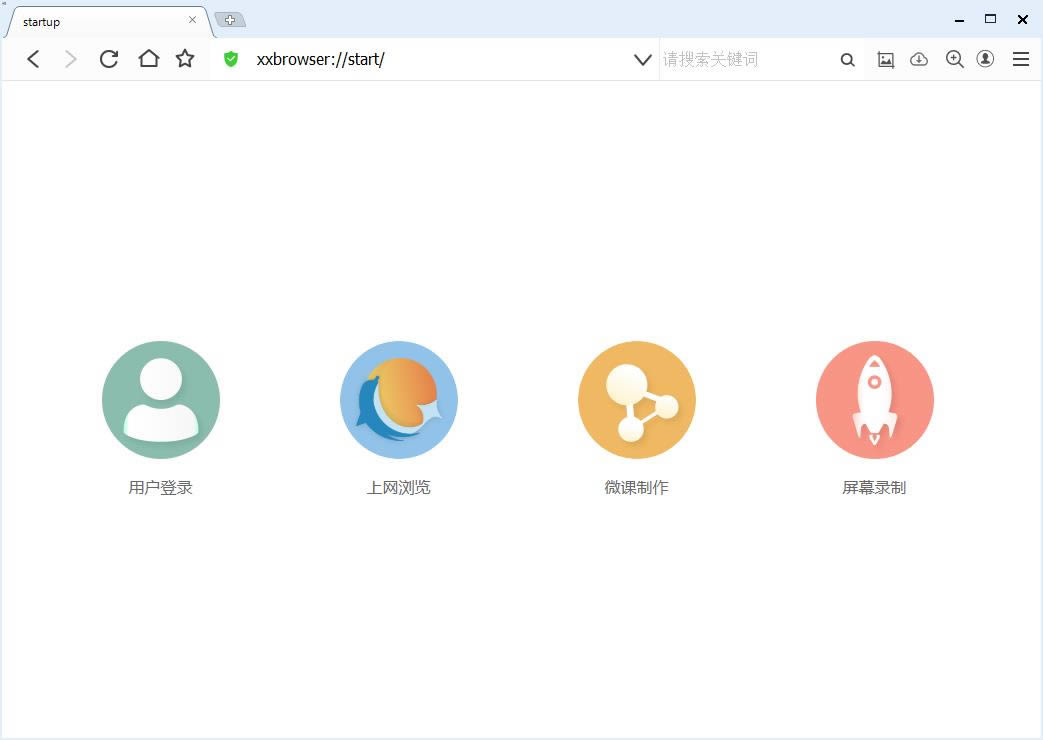Open the cloud download icon

(x=919, y=59)
